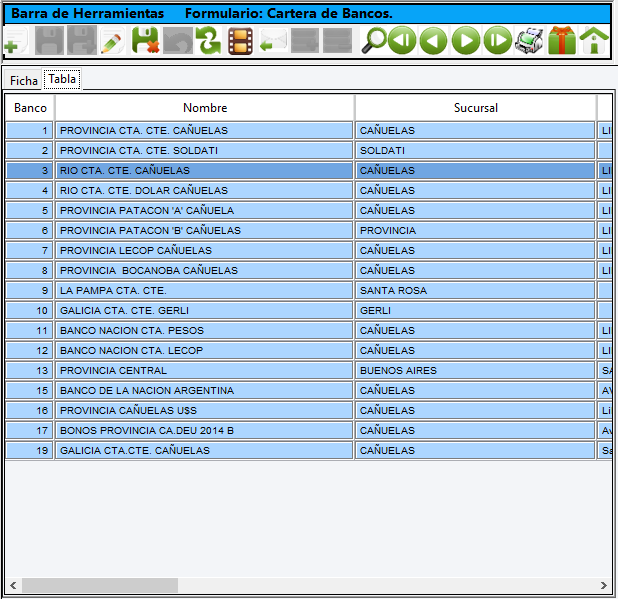
Task: Select the Tabla tab
Action: (62, 79)
